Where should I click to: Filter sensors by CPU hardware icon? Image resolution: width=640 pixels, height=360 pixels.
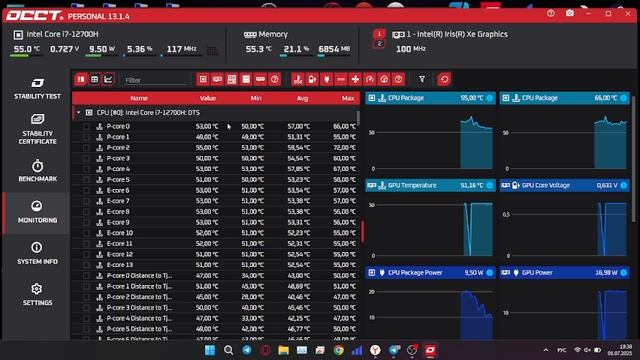203,80
